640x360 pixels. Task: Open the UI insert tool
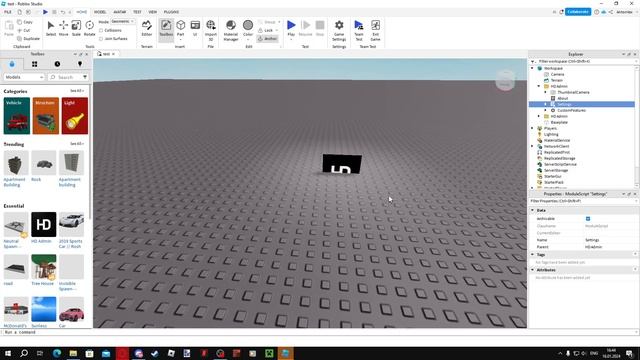tap(195, 28)
